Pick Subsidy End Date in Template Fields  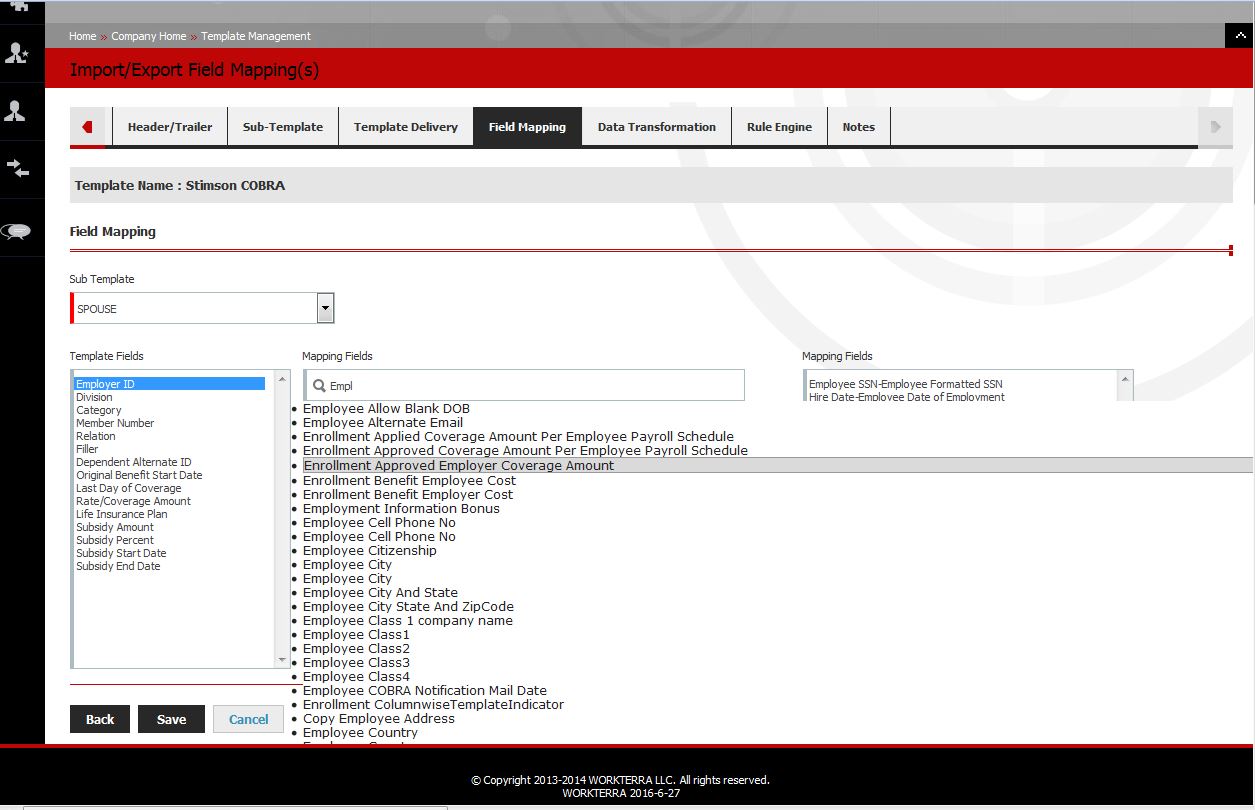(x=118, y=566)
